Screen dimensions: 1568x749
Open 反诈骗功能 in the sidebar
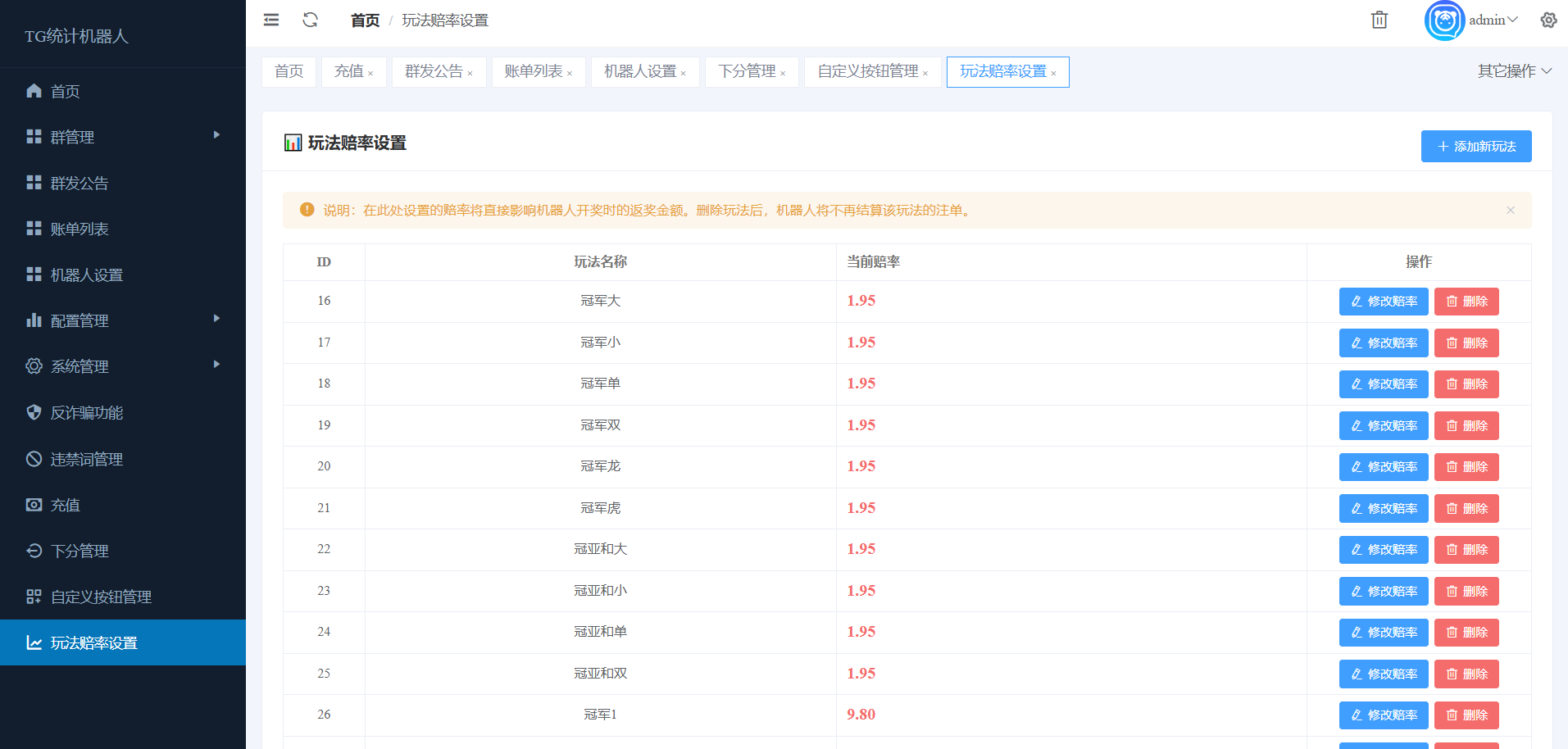[x=87, y=413]
